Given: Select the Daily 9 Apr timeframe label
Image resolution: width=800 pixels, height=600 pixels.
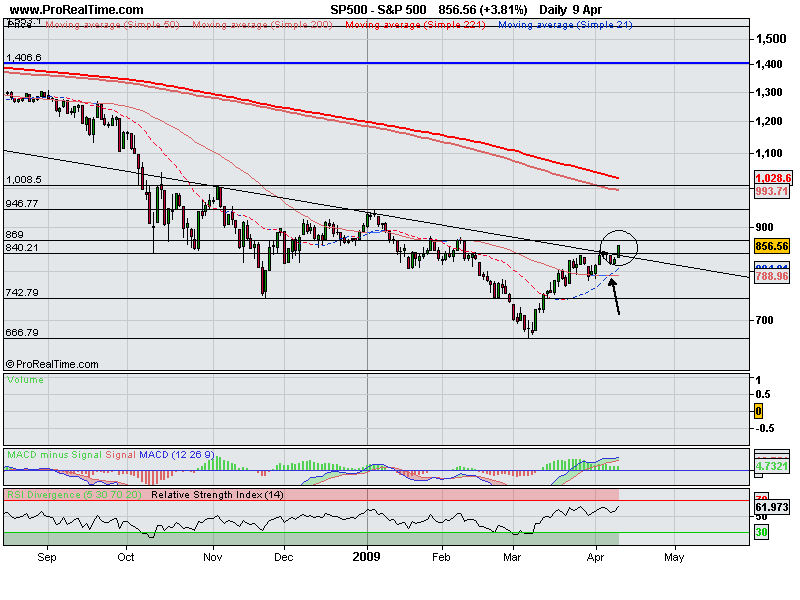Looking at the screenshot, I should click(570, 10).
